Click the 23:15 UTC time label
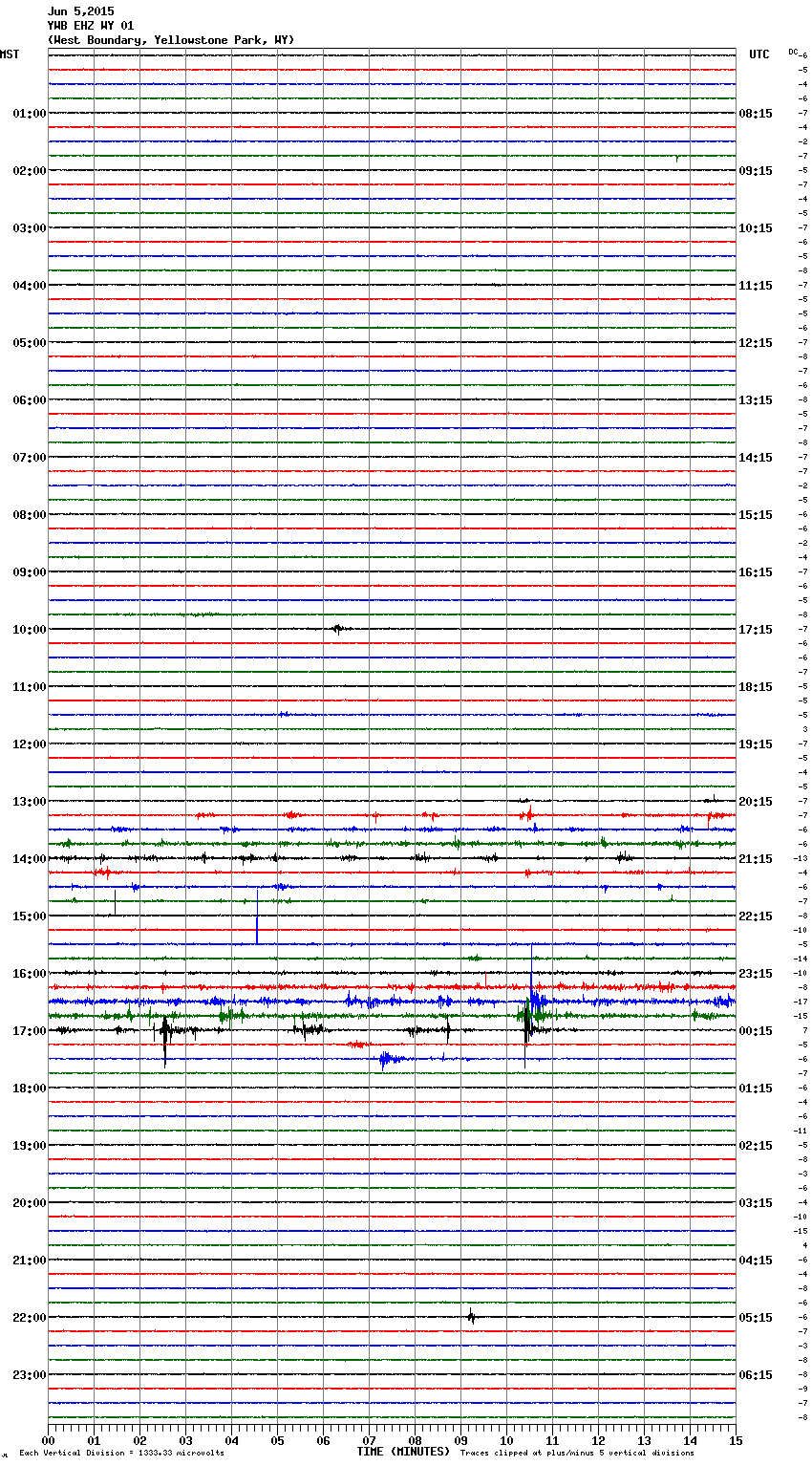 point(756,974)
